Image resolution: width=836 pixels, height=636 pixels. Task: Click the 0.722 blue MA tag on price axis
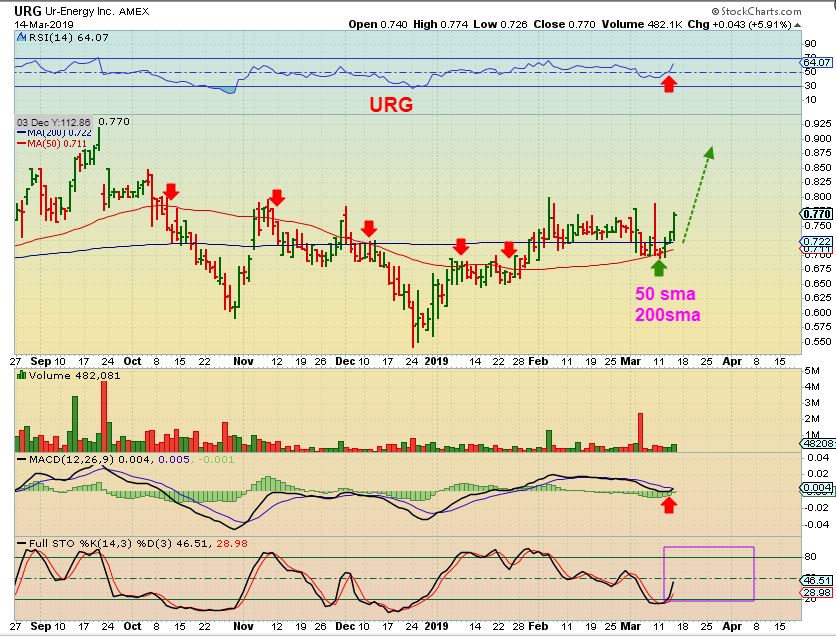click(x=816, y=241)
